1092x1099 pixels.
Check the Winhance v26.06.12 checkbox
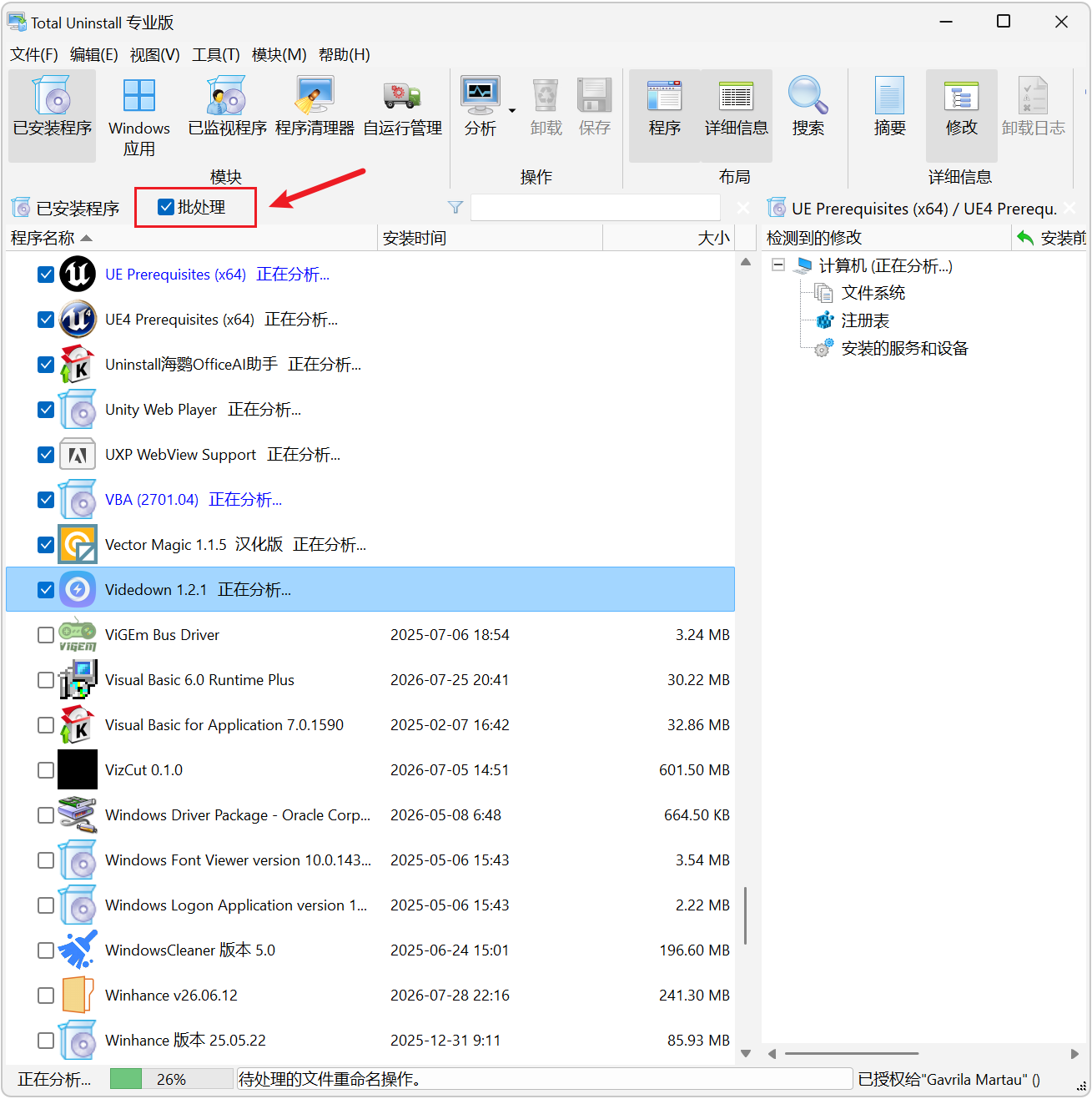pos(46,996)
